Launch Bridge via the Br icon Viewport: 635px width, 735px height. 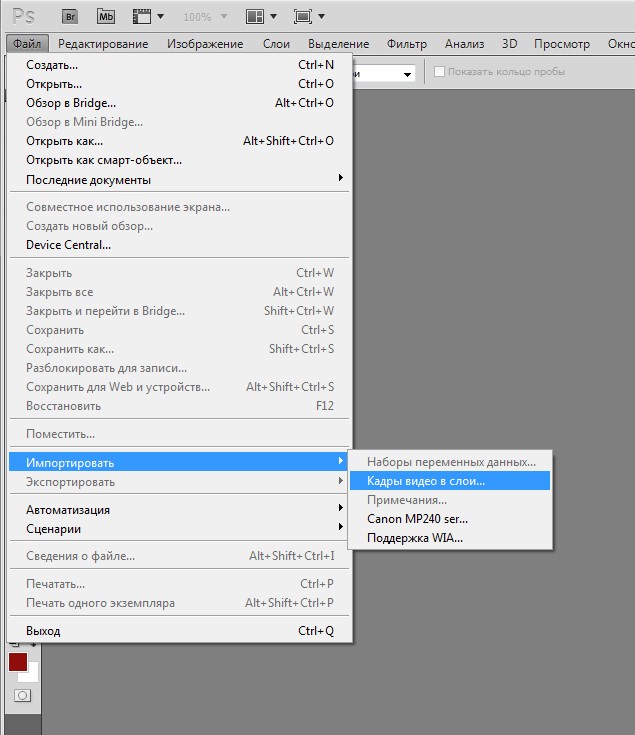[x=70, y=17]
